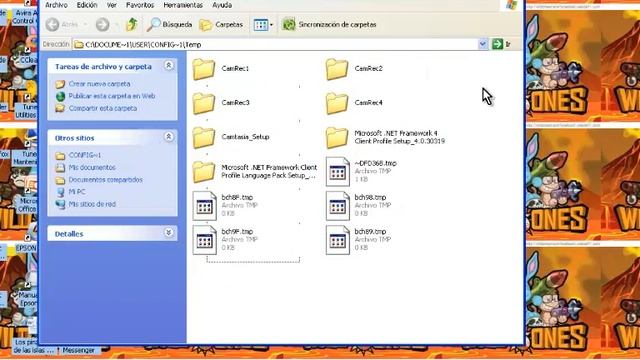This screenshot has height=360, width=640.
Task: Open Mis documentos link
Action: (x=92, y=167)
